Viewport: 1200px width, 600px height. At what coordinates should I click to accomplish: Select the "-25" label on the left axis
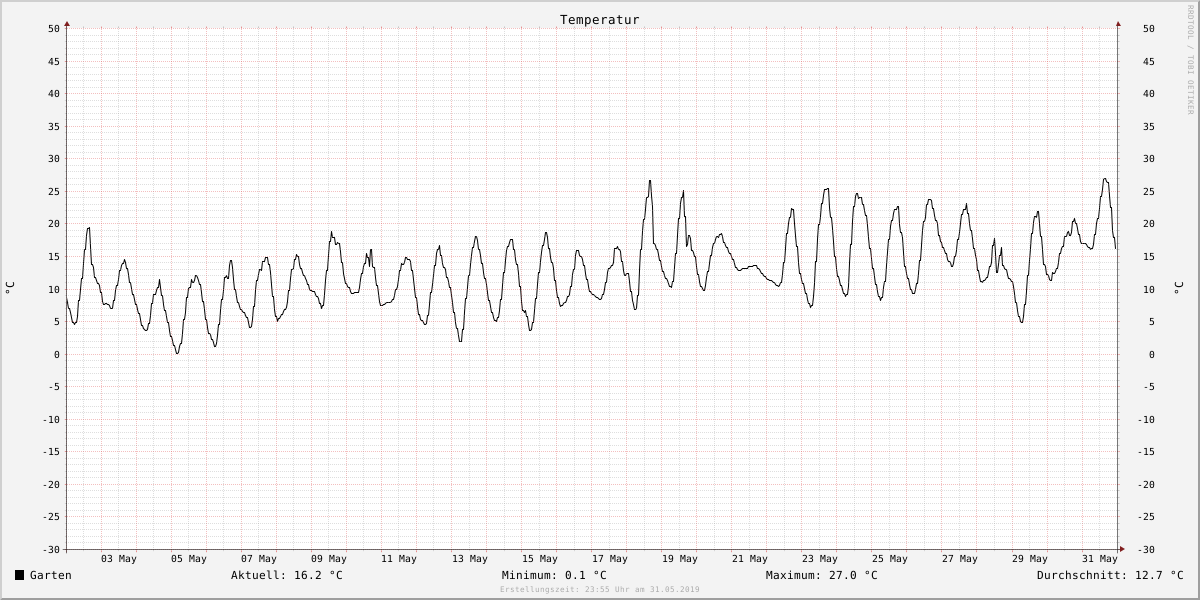pos(51,517)
